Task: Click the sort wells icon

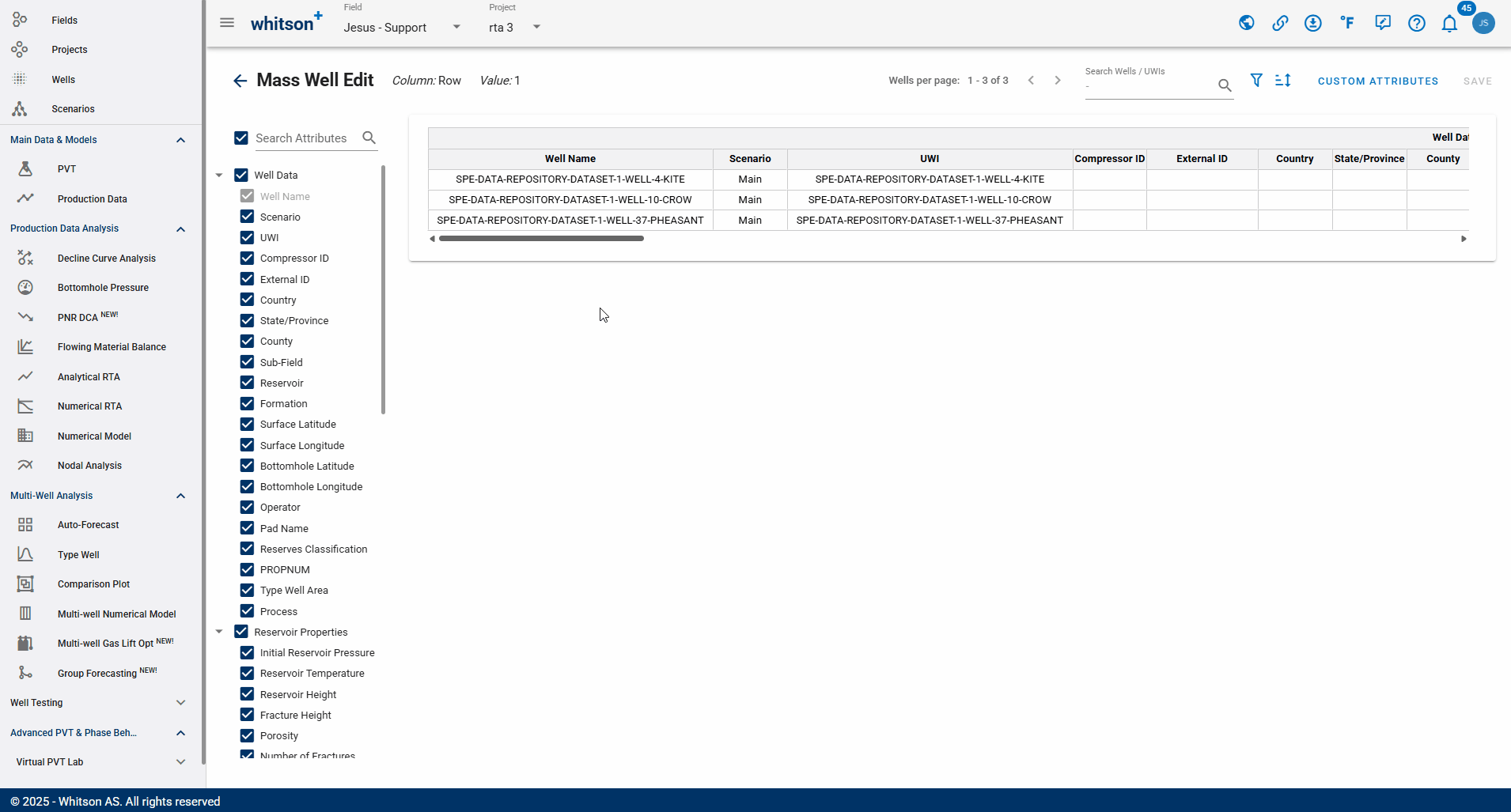Action: pos(1283,80)
